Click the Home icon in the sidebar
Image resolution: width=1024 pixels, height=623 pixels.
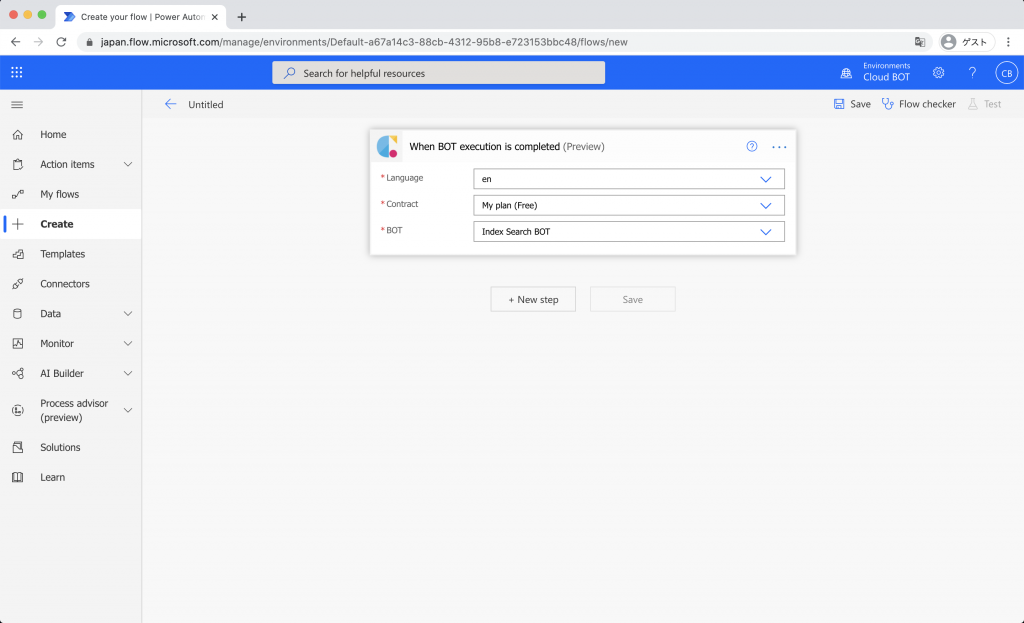click(18, 135)
